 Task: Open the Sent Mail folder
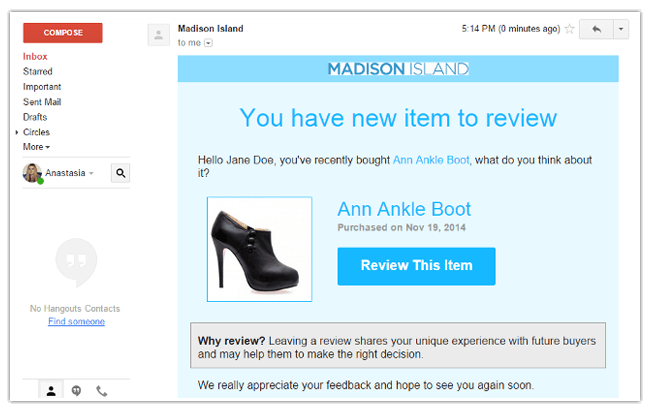point(42,102)
